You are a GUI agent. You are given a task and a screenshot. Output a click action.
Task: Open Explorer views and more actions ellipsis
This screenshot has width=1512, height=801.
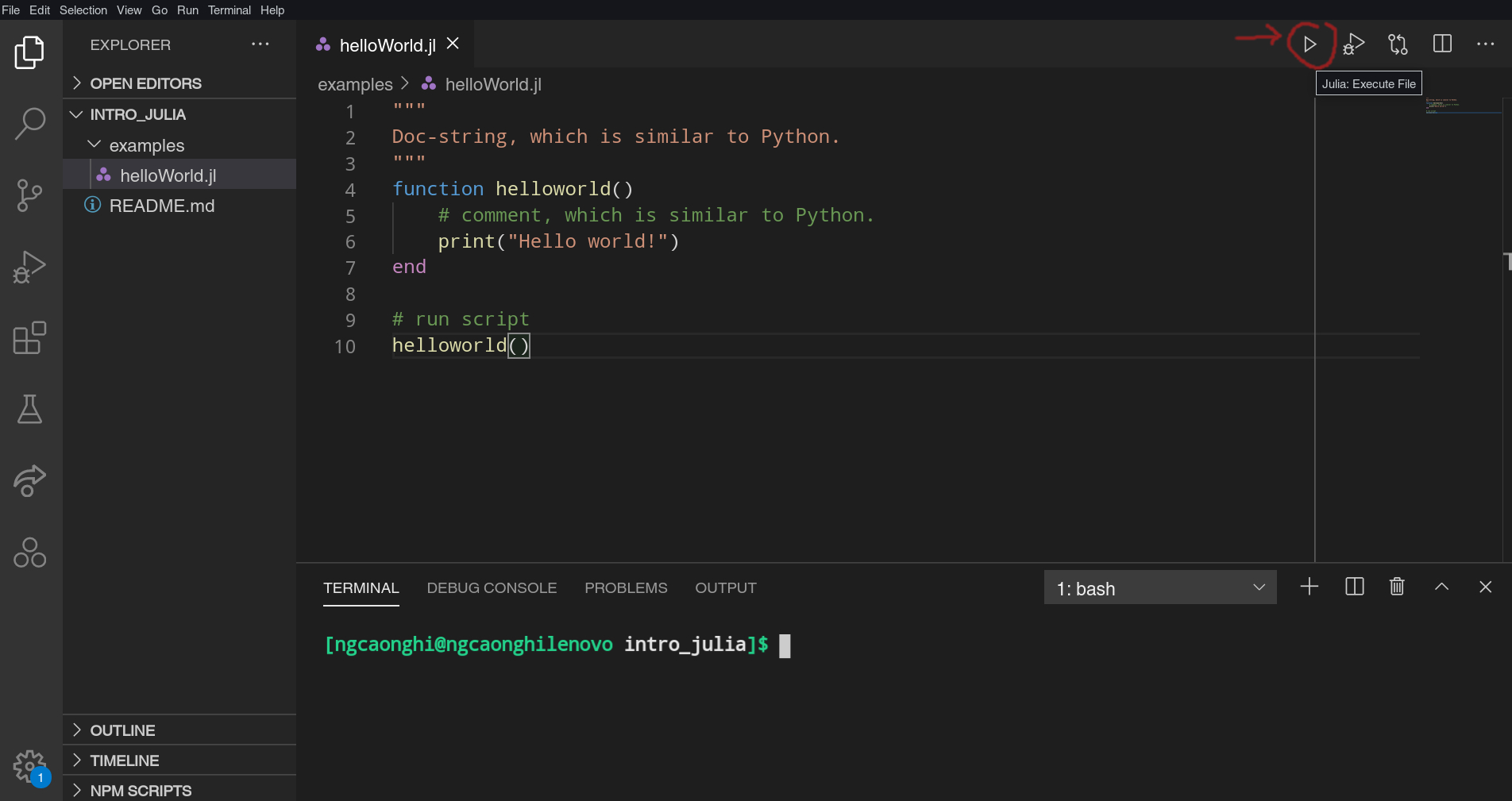260,44
